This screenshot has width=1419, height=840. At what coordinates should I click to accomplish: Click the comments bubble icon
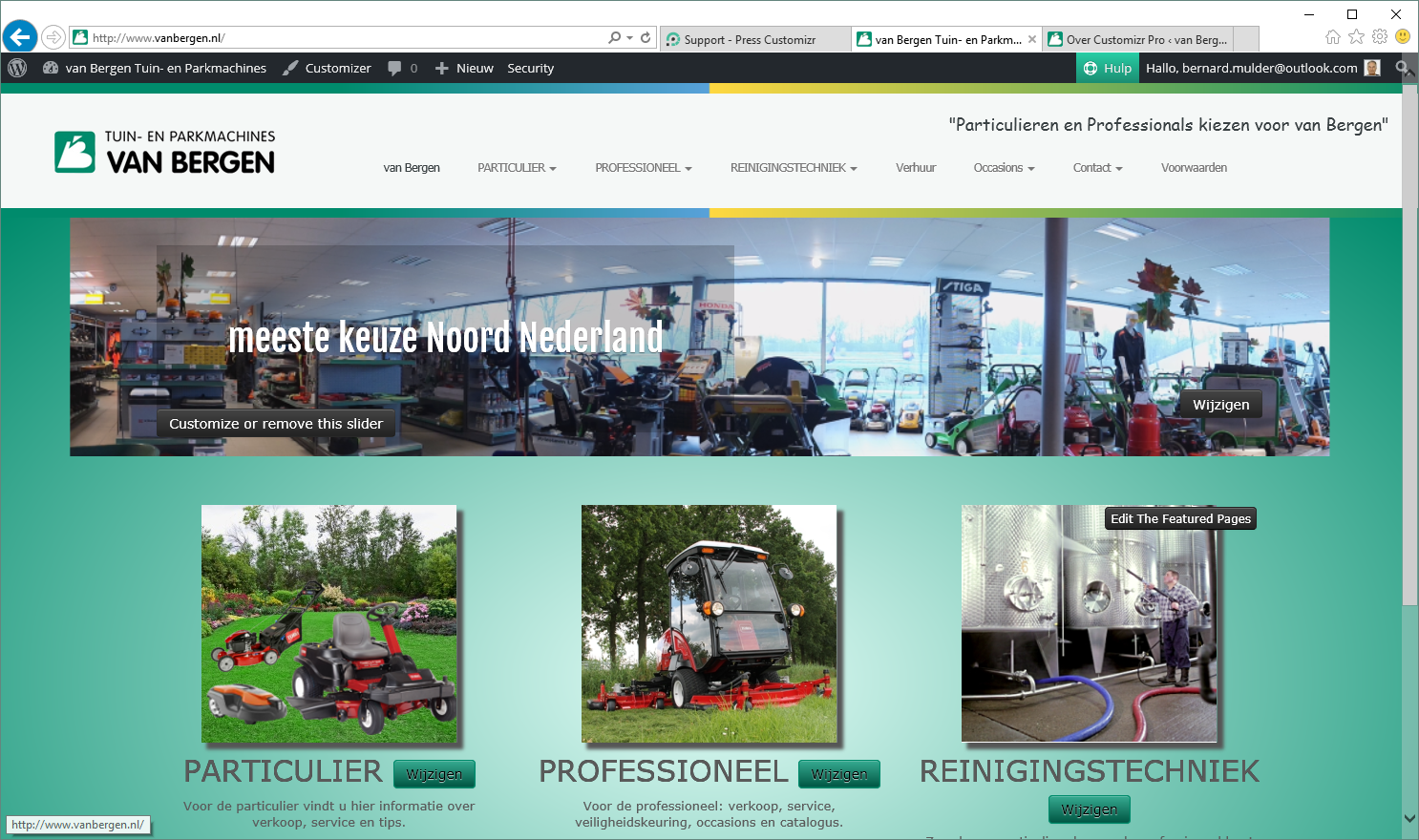[x=395, y=68]
